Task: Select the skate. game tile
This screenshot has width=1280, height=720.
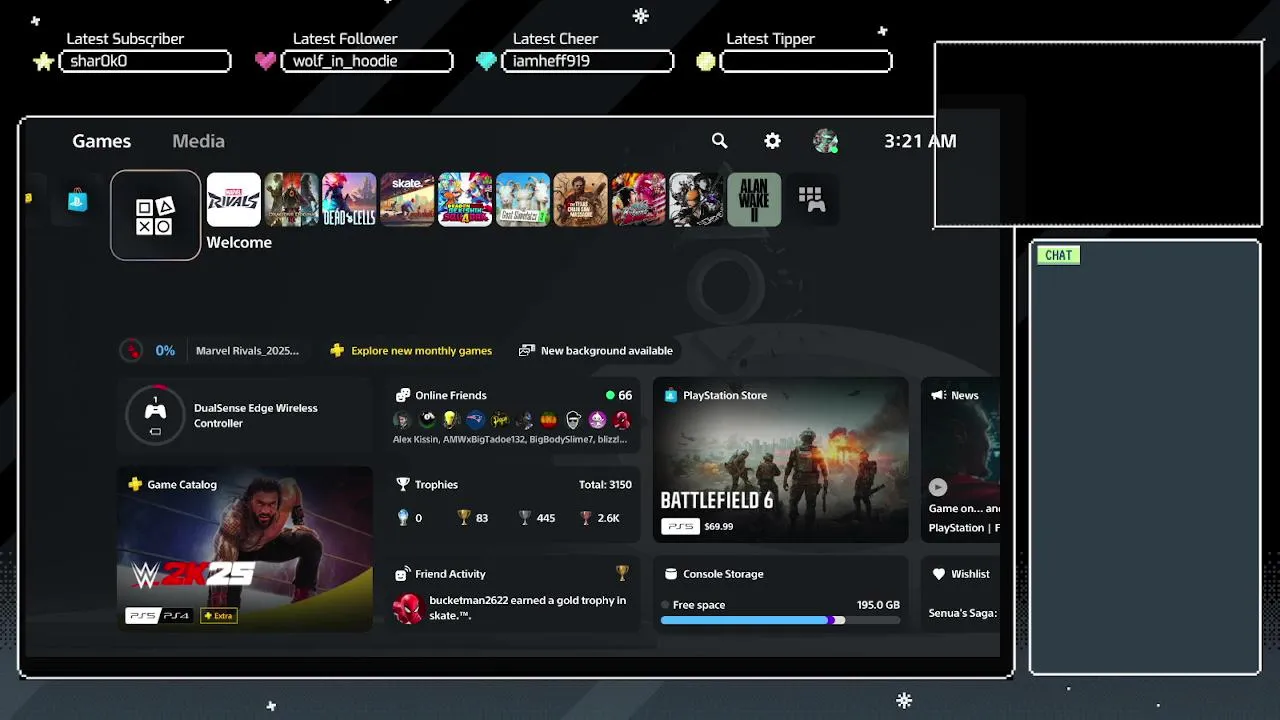Action: [x=407, y=200]
